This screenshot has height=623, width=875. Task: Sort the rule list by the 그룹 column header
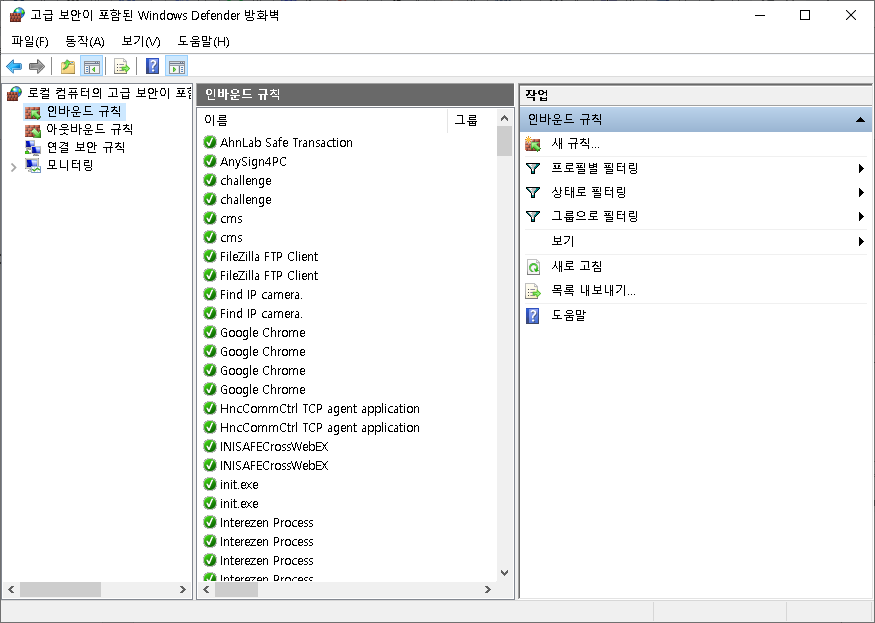(472, 120)
